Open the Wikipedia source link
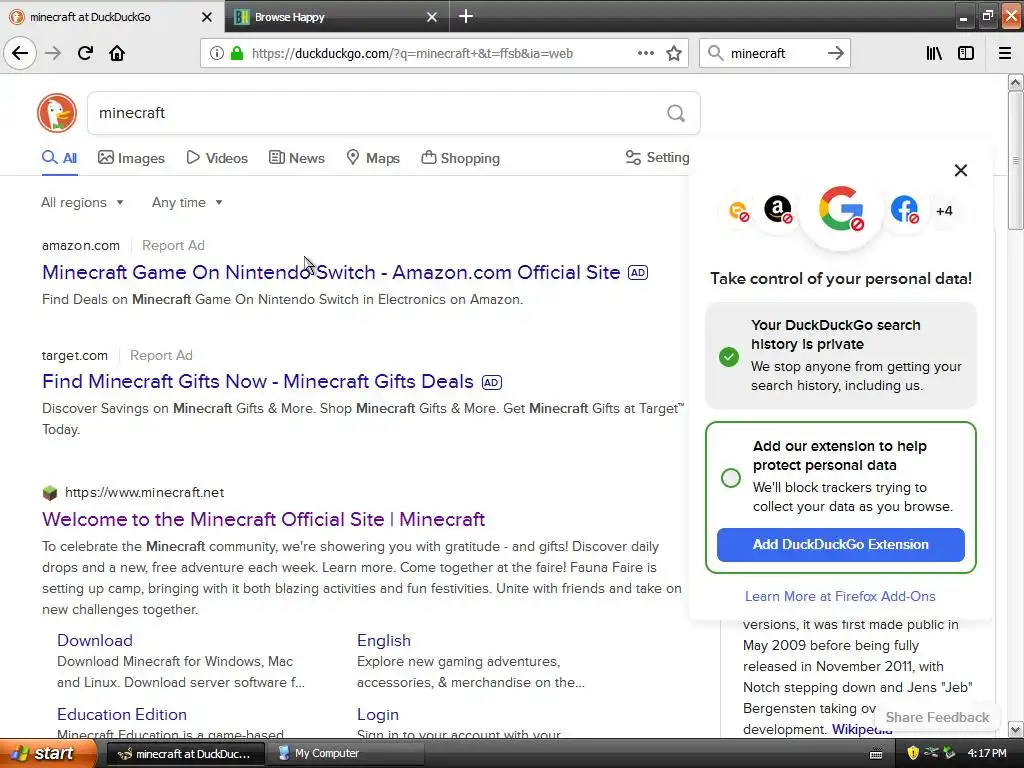The width and height of the screenshot is (1024, 768). (x=862, y=729)
